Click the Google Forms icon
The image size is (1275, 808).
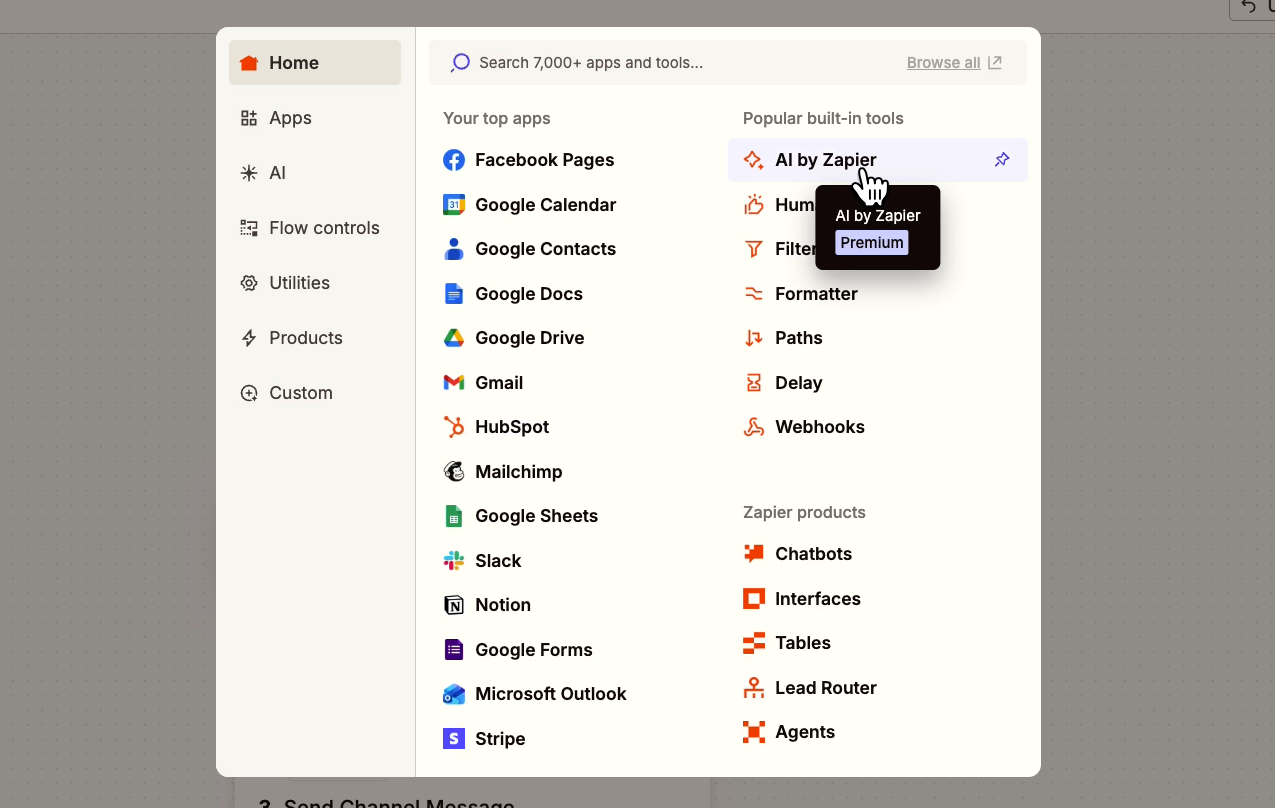pyautogui.click(x=454, y=650)
